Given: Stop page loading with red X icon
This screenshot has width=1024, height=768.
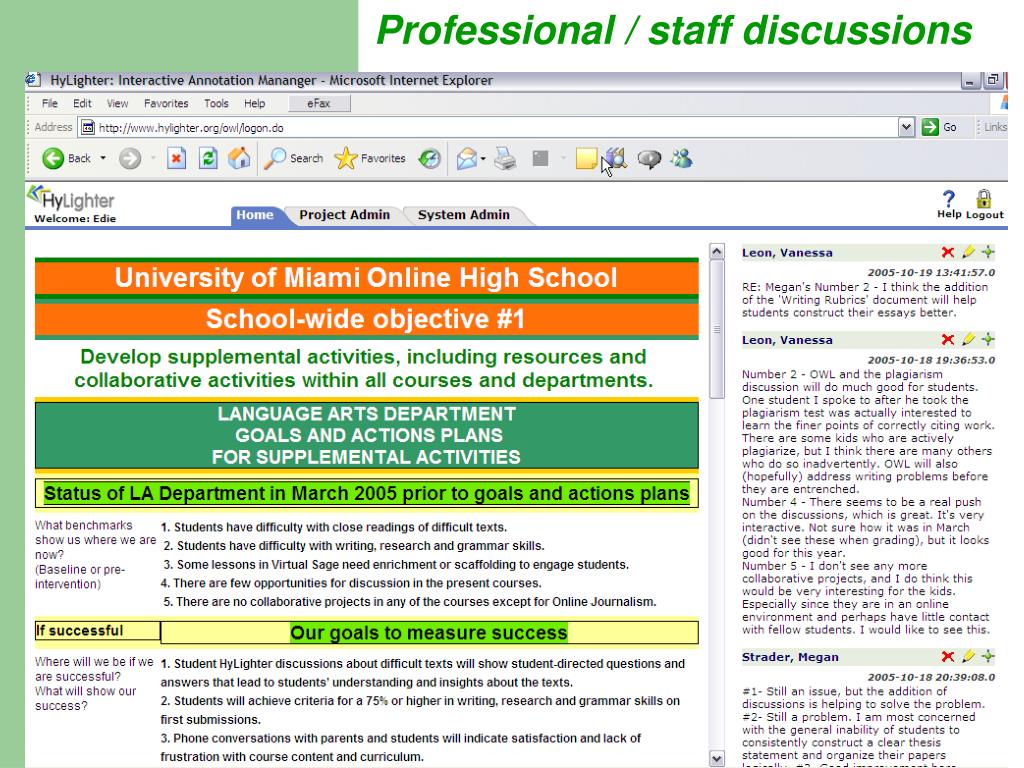Looking at the screenshot, I should point(176,158).
